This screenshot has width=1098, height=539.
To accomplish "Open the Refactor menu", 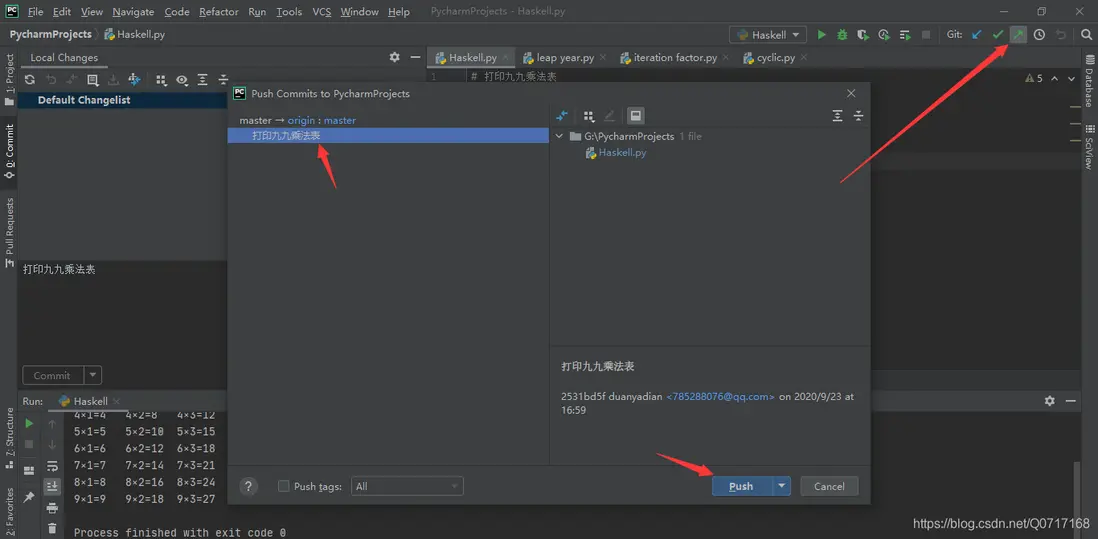I will [218, 12].
